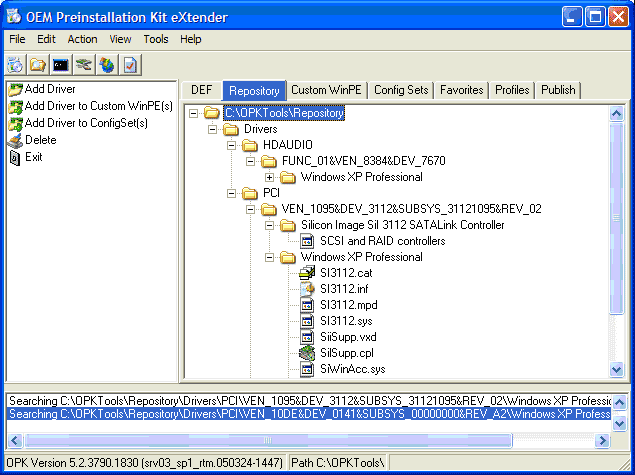Open the Edit menu
635x475 pixels.
coord(46,39)
